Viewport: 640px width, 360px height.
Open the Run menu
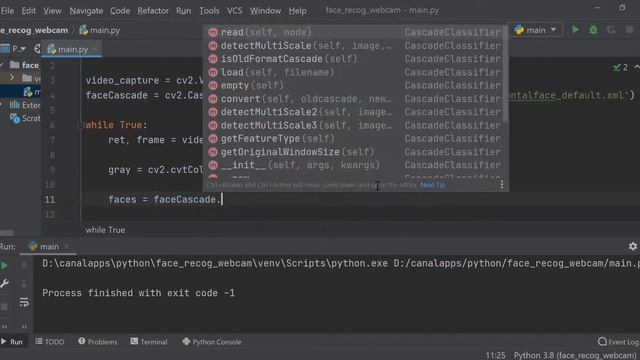point(183,11)
